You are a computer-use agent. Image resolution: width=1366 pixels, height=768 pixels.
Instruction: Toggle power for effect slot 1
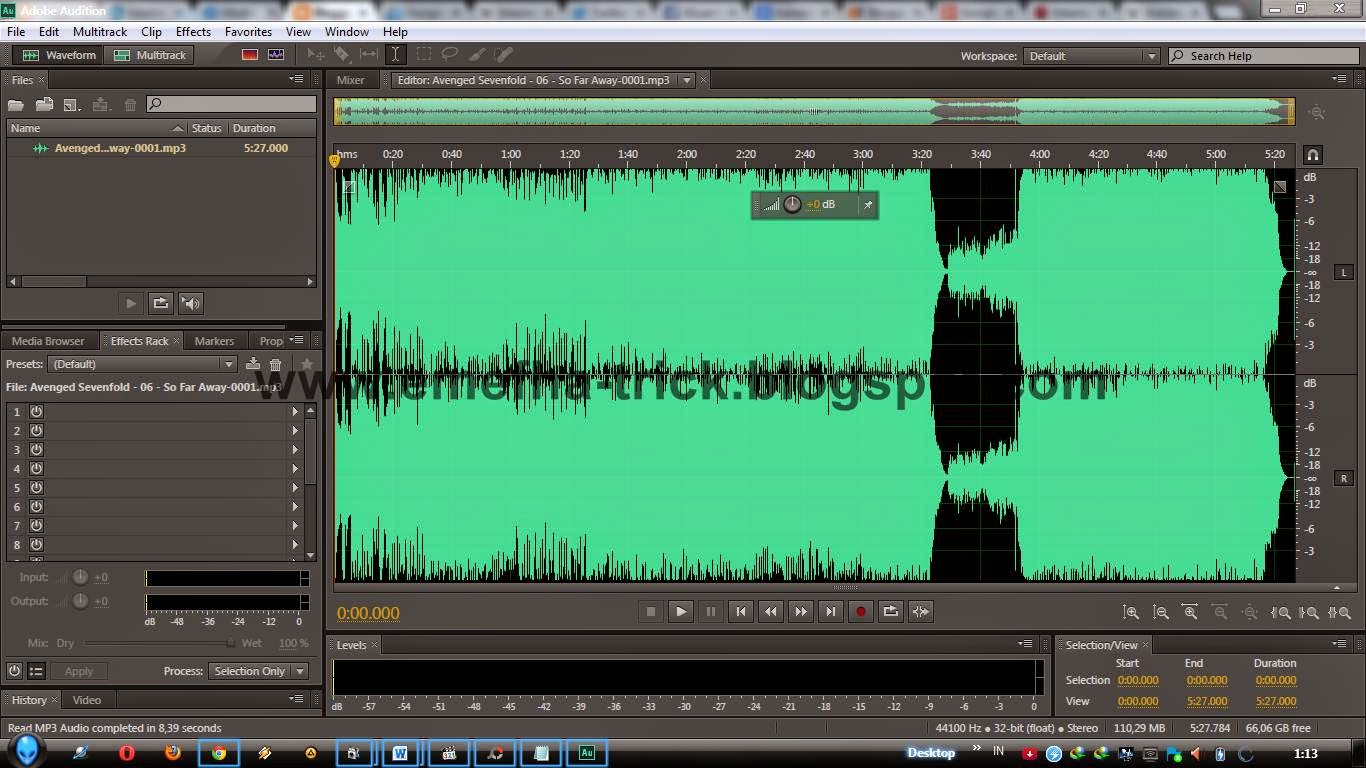(36, 411)
